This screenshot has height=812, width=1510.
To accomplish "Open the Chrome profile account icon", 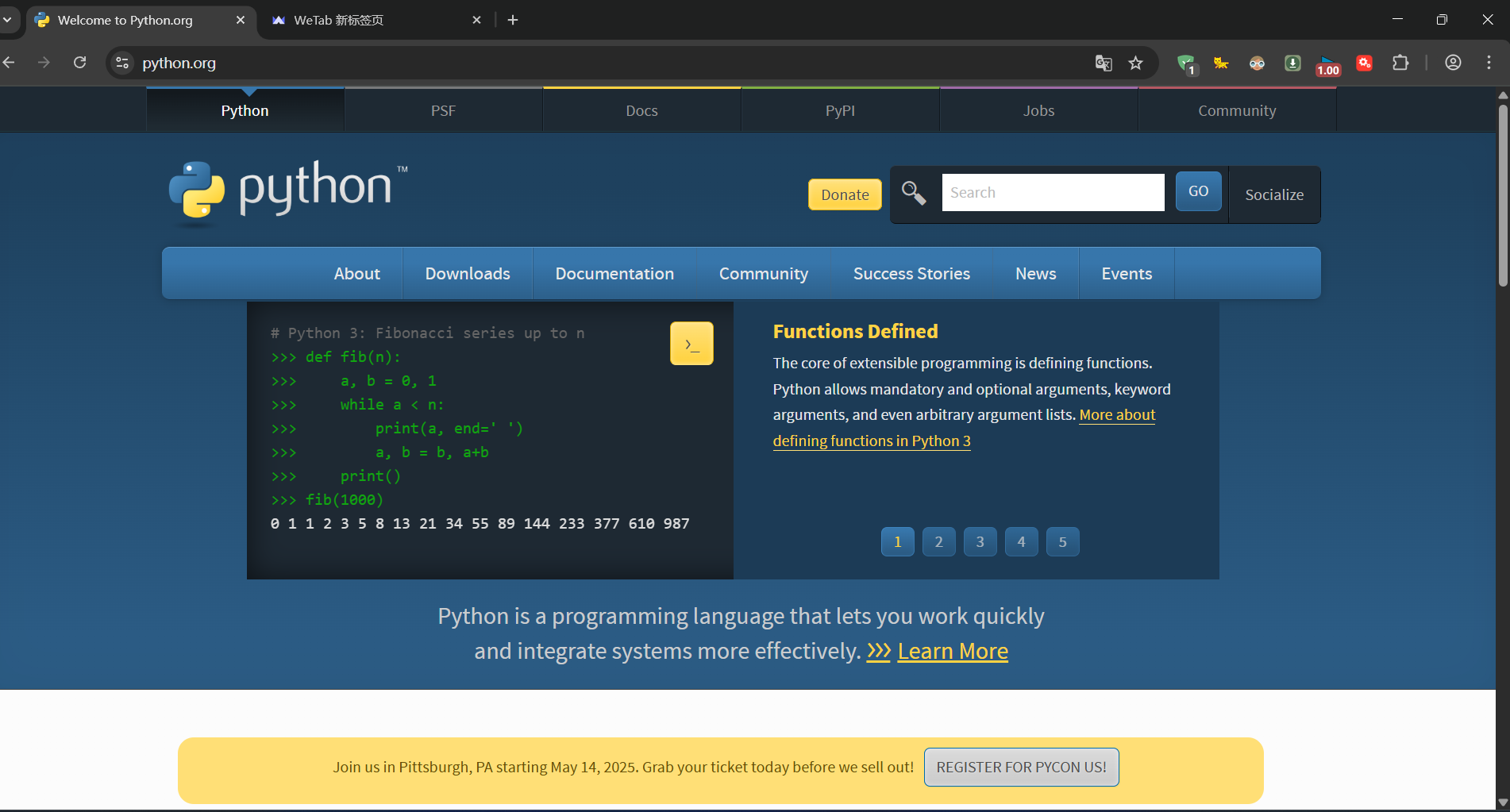I will click(1453, 63).
